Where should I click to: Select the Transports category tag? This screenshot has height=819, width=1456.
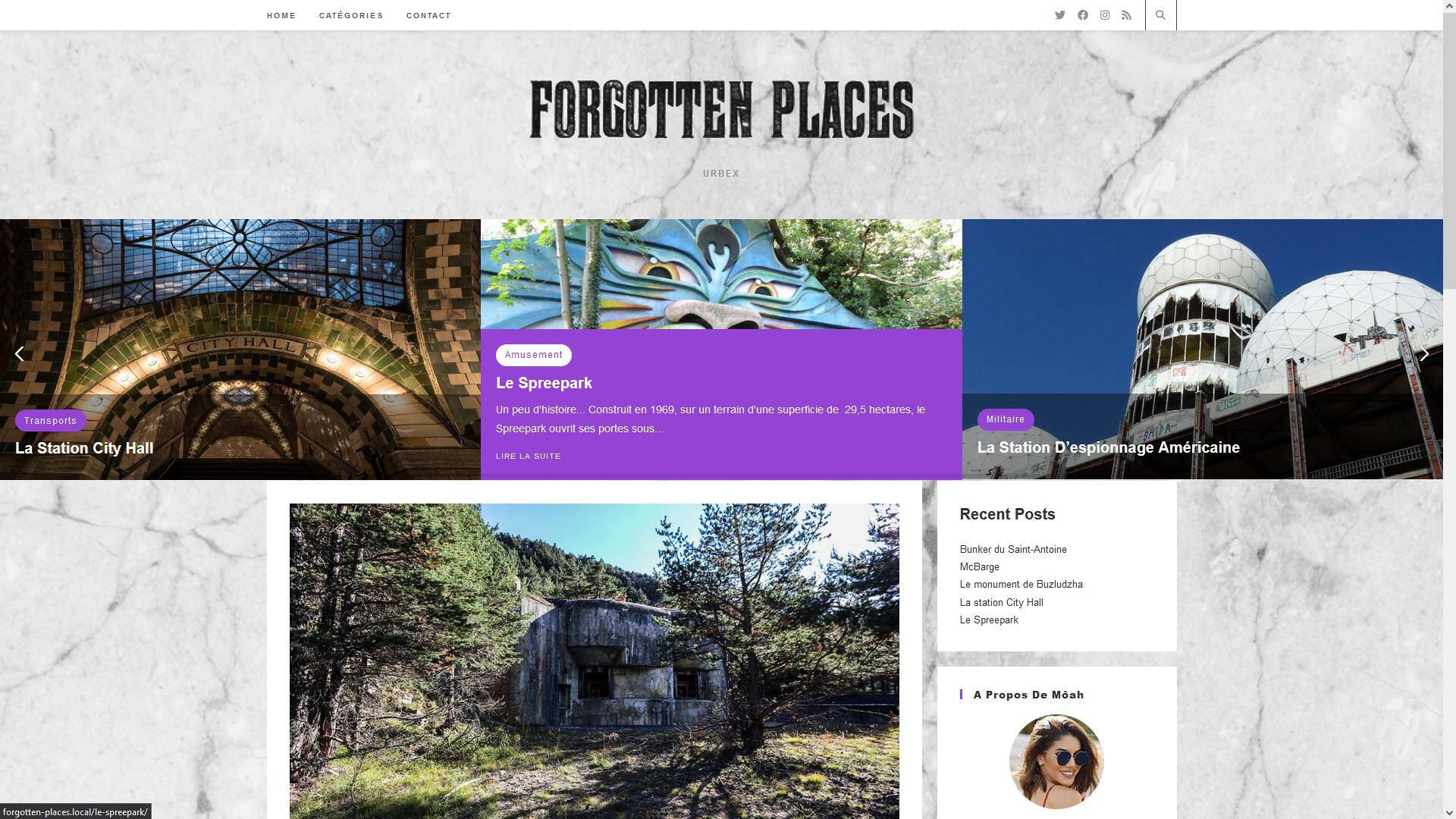pos(50,421)
